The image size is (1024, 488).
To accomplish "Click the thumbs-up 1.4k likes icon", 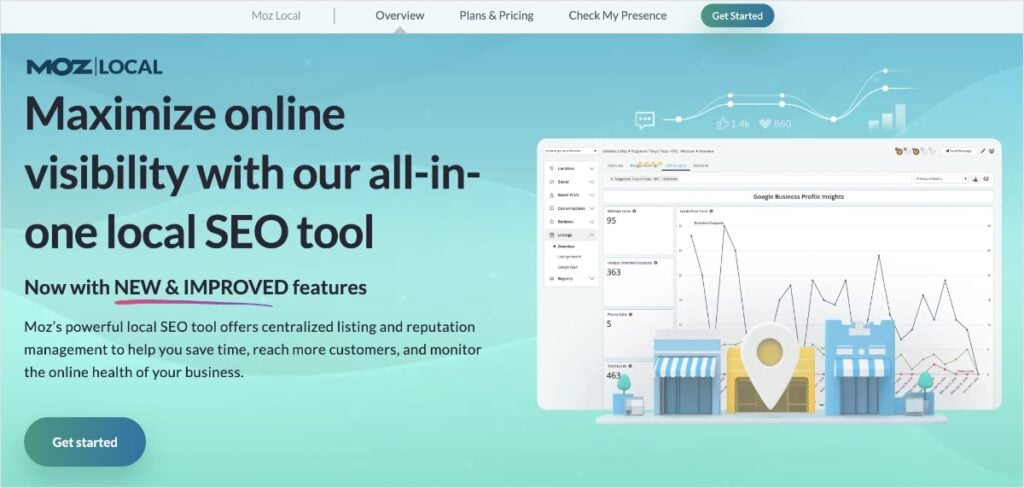I will pyautogui.click(x=722, y=123).
